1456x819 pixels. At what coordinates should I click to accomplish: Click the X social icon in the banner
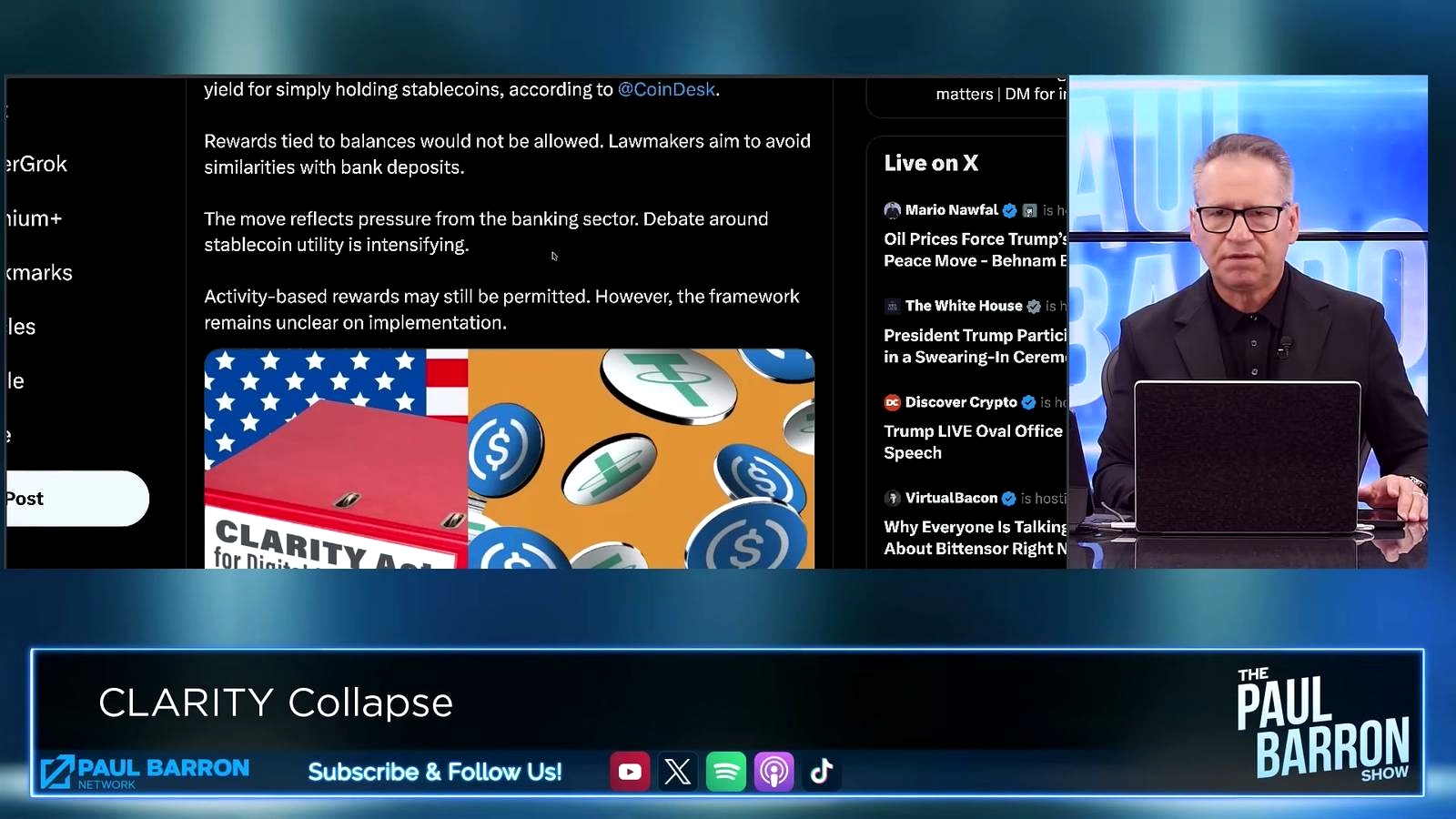(678, 772)
